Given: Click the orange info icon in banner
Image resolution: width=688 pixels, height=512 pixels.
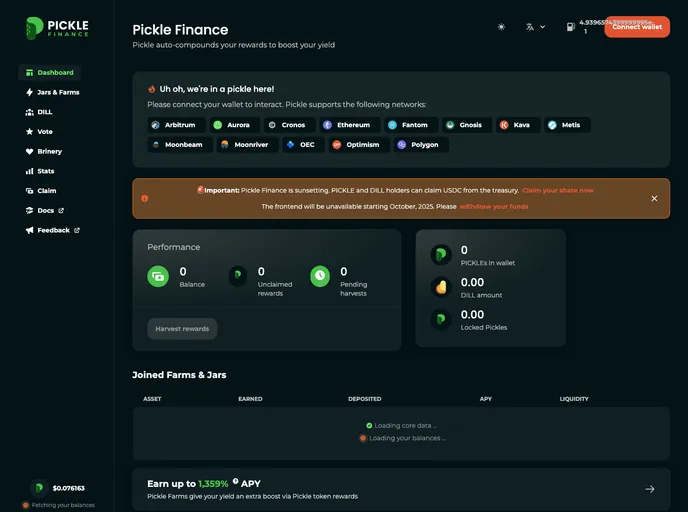Looking at the screenshot, I should pyautogui.click(x=144, y=198).
